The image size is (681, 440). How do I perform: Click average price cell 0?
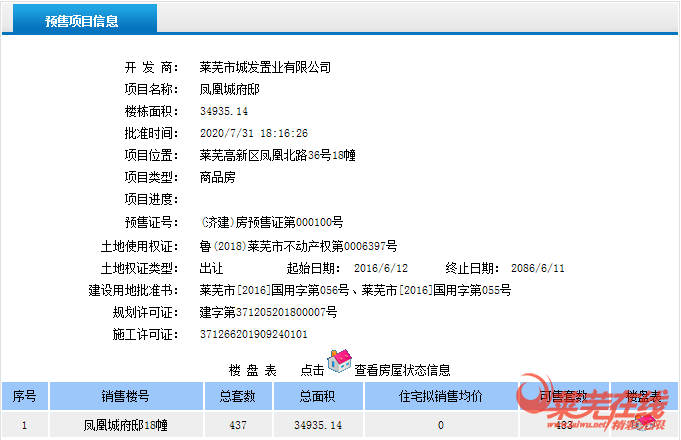pos(441,425)
